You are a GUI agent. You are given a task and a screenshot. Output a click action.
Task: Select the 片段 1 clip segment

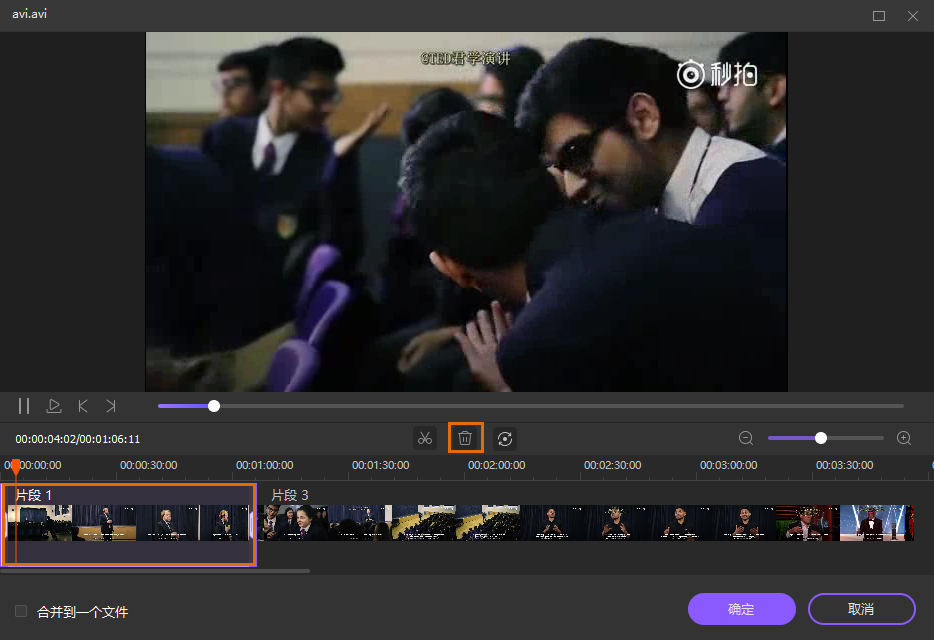click(128, 524)
